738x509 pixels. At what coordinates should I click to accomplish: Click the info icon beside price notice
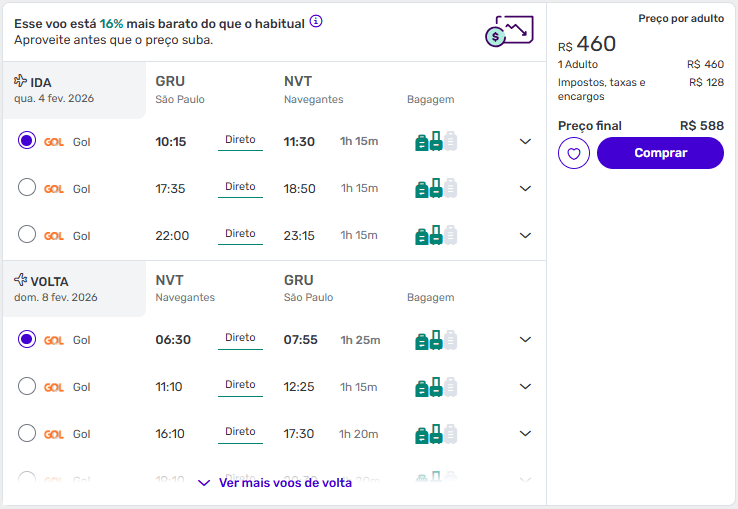pyautogui.click(x=316, y=21)
